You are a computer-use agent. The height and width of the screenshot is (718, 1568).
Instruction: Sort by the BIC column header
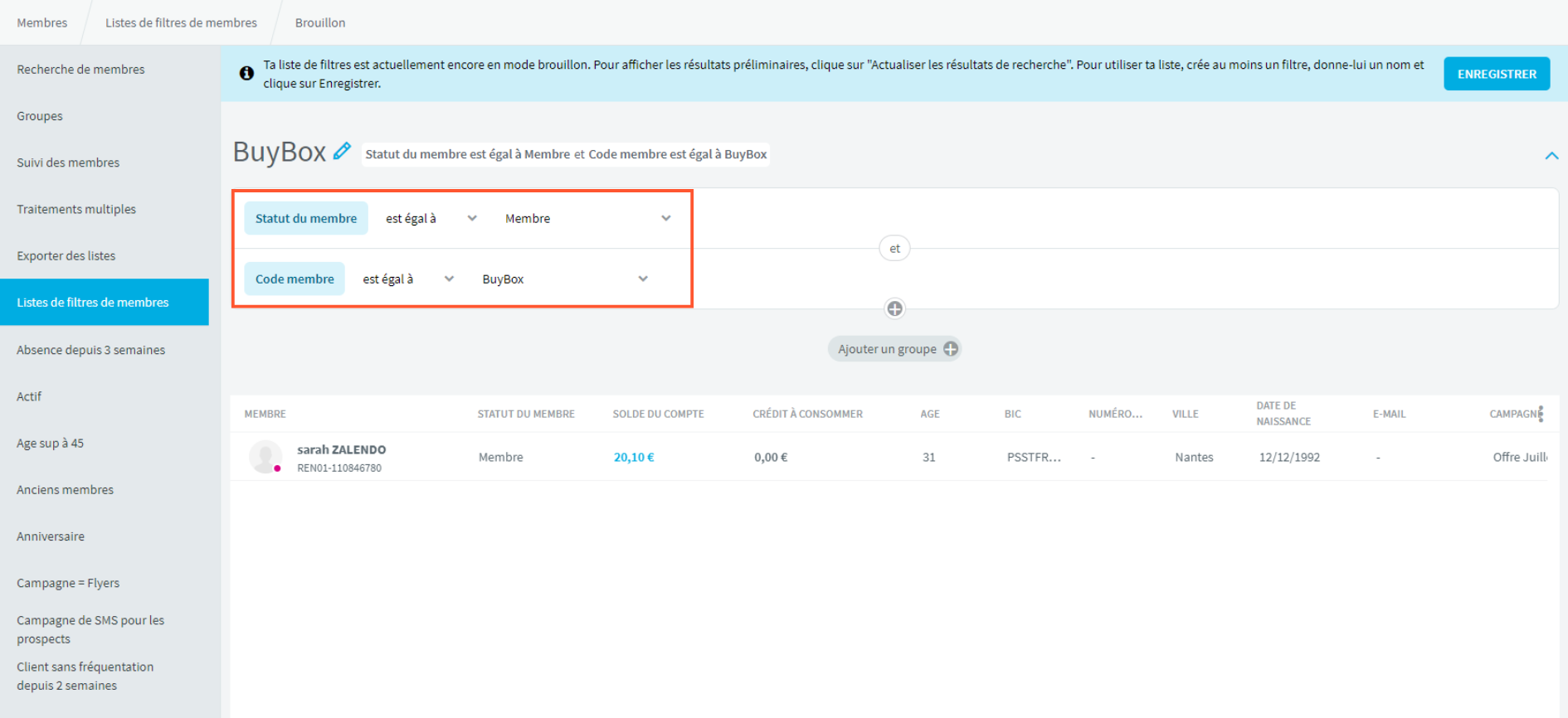(x=1013, y=414)
